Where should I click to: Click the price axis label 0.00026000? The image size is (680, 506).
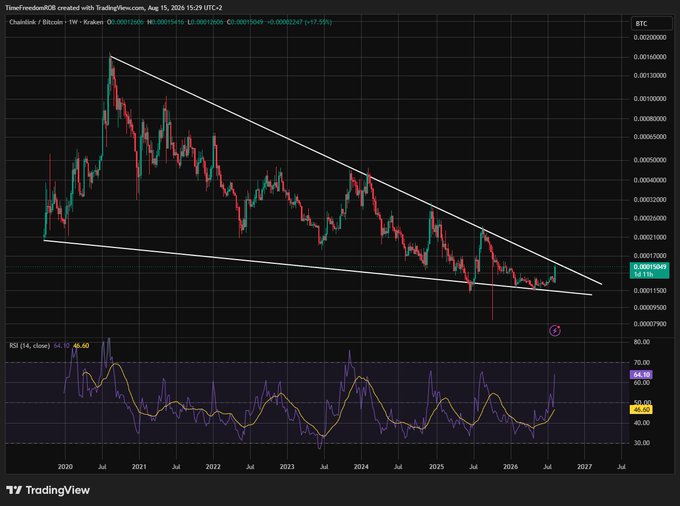(x=650, y=218)
